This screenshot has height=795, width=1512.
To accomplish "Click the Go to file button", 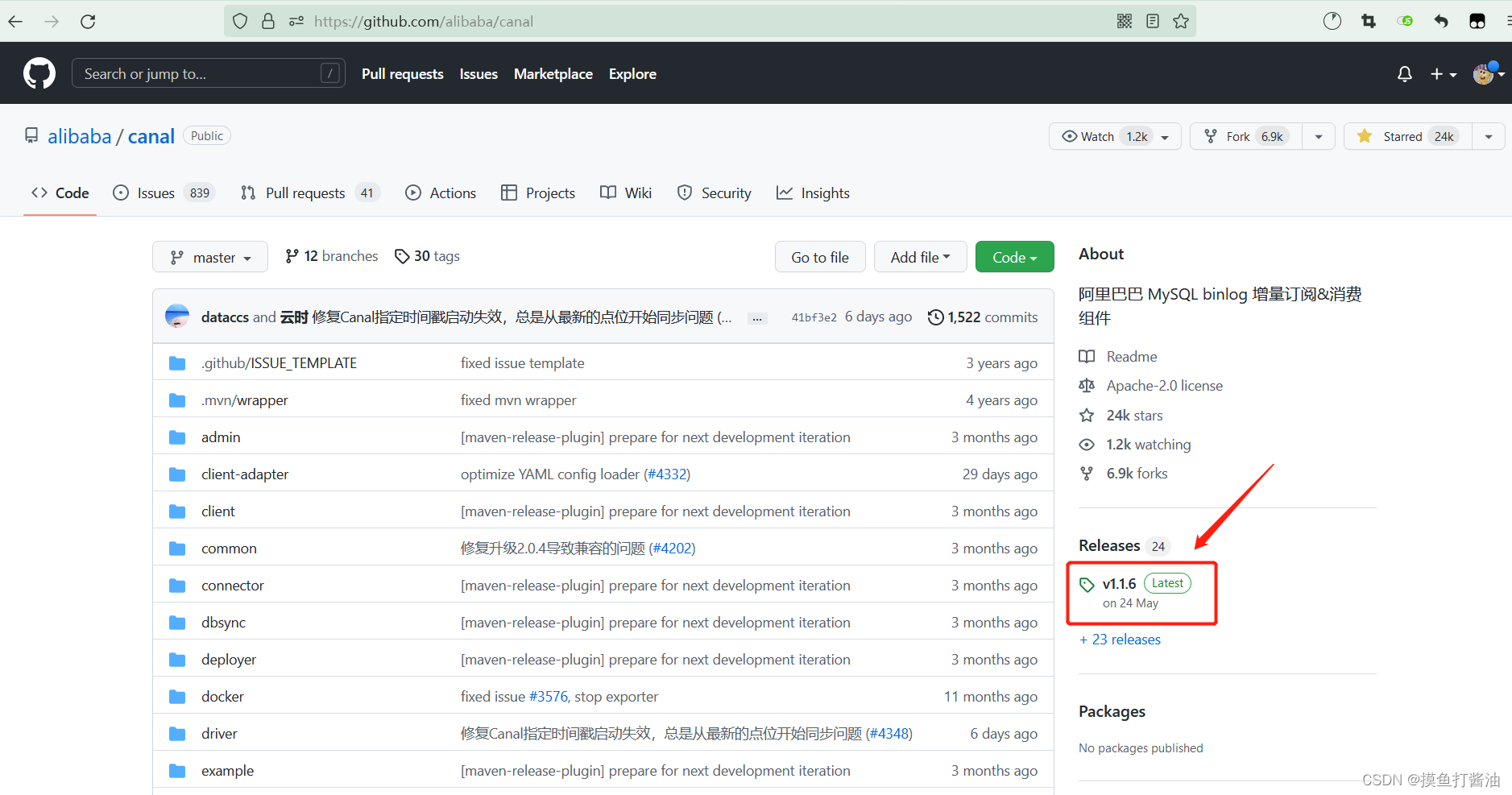I will 820,257.
